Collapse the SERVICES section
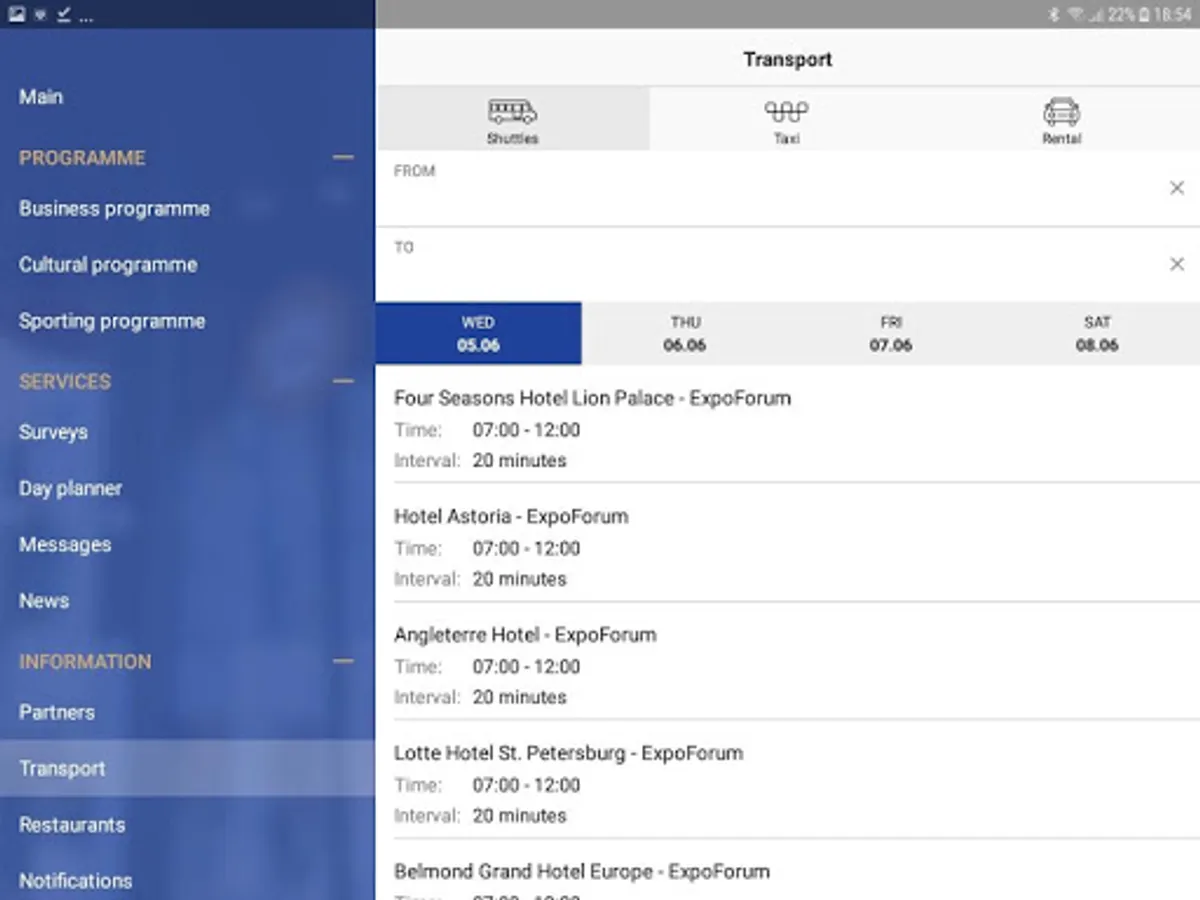 coord(343,381)
